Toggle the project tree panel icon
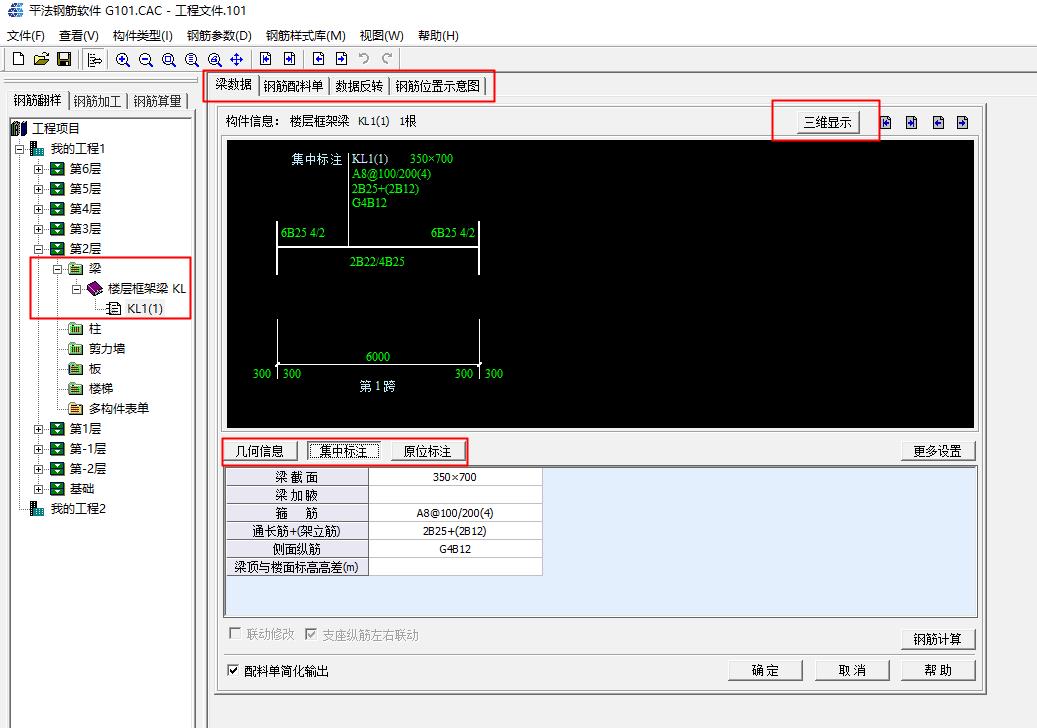Viewport: 1037px width, 728px height. tap(95, 60)
